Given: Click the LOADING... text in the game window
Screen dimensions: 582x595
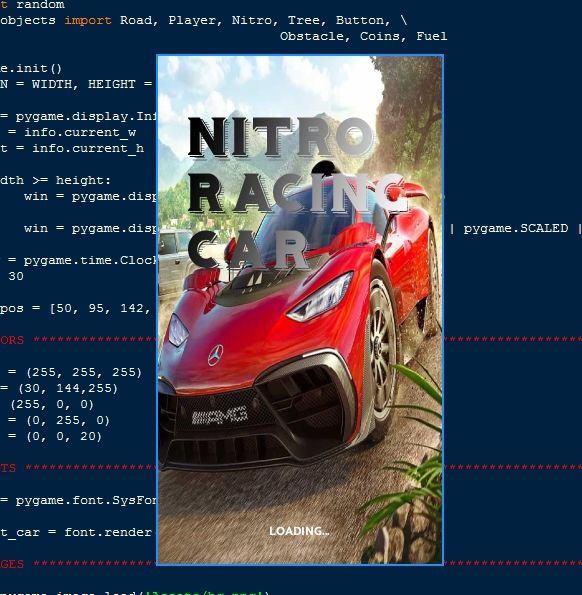Looking at the screenshot, I should click(299, 531).
